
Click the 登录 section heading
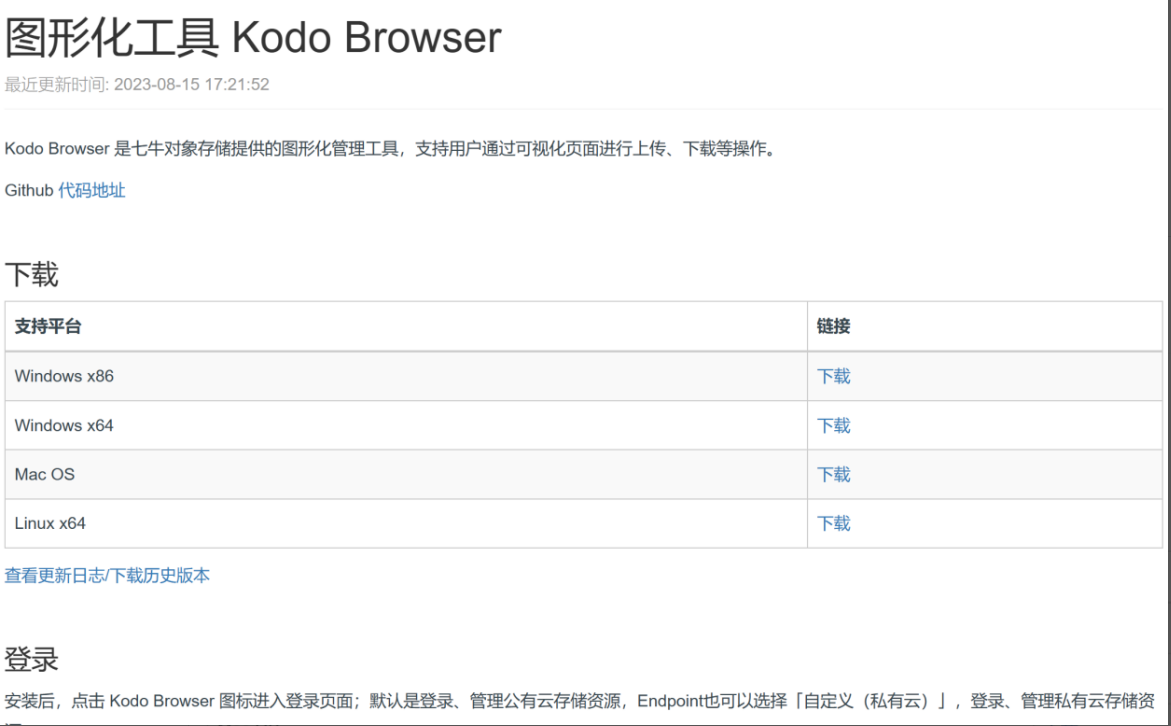coord(31,659)
